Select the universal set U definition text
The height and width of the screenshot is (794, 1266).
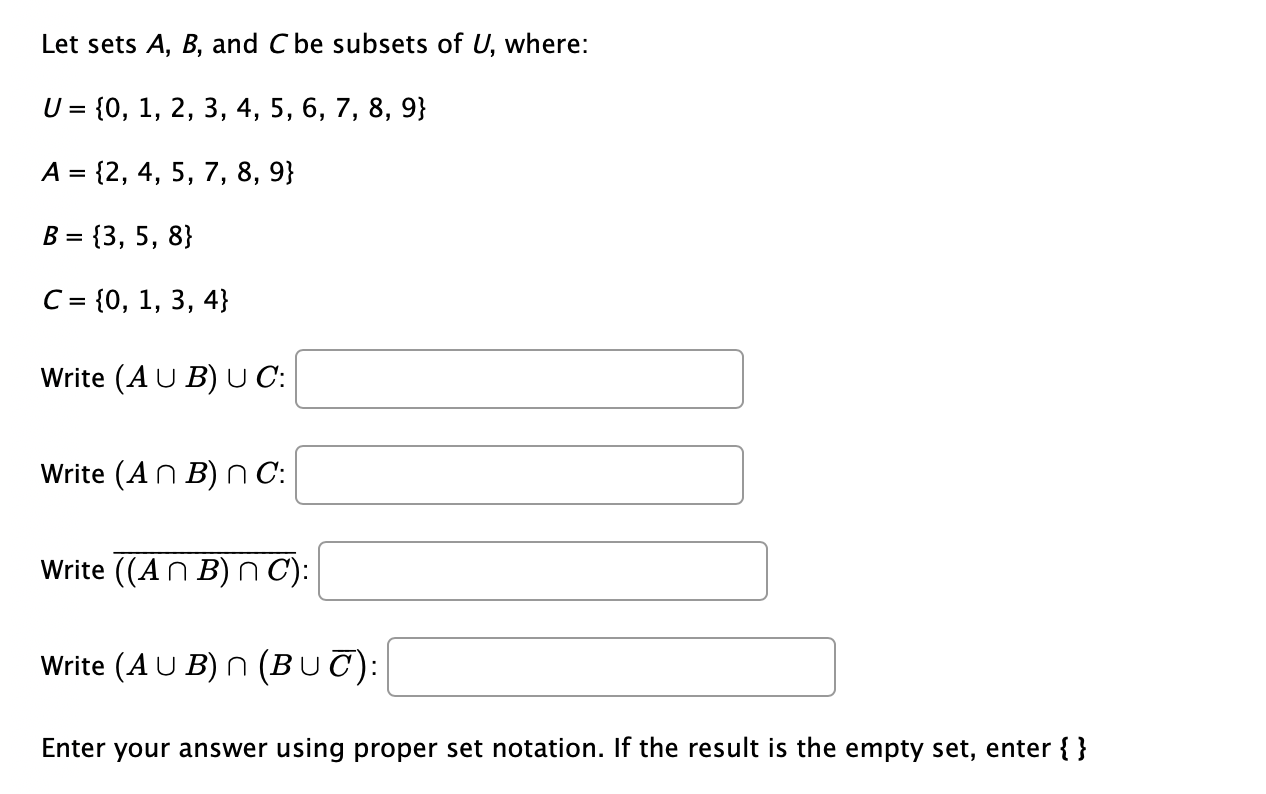click(235, 109)
